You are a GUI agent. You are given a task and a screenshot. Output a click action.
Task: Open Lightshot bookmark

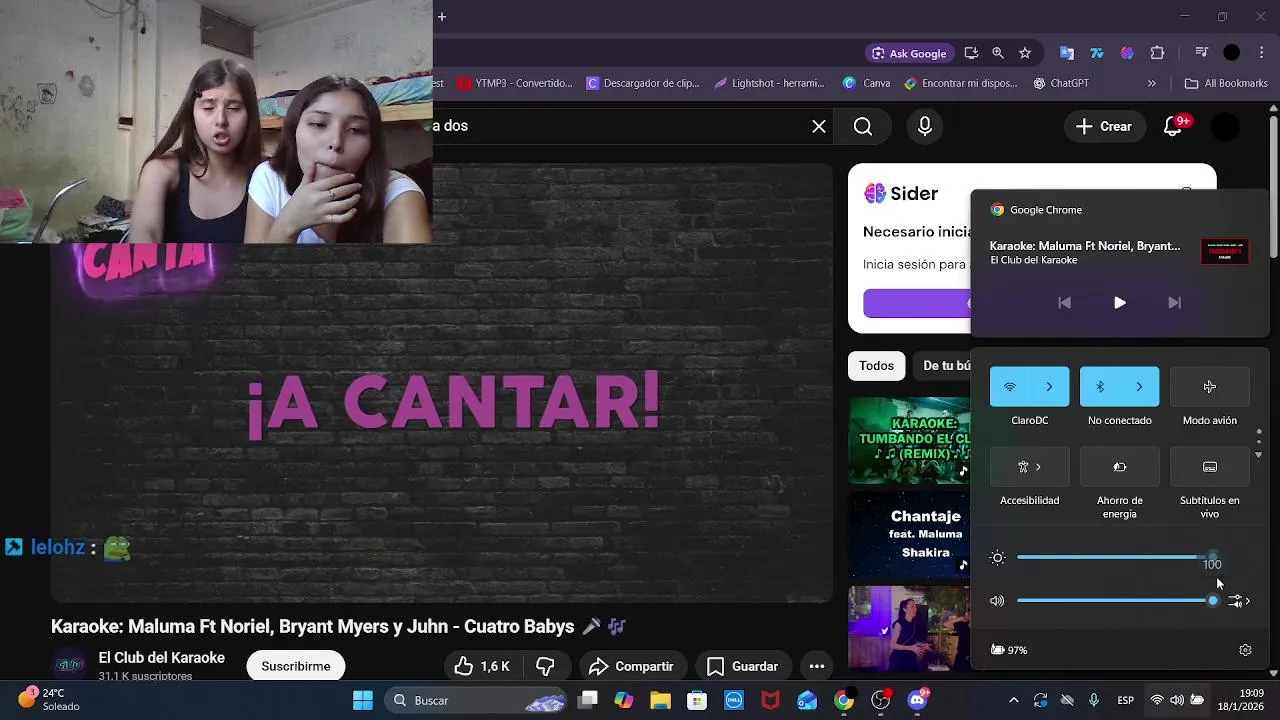point(769,83)
